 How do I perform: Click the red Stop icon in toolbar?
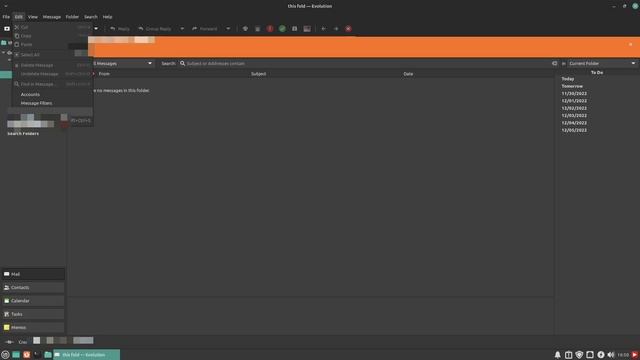(348, 29)
